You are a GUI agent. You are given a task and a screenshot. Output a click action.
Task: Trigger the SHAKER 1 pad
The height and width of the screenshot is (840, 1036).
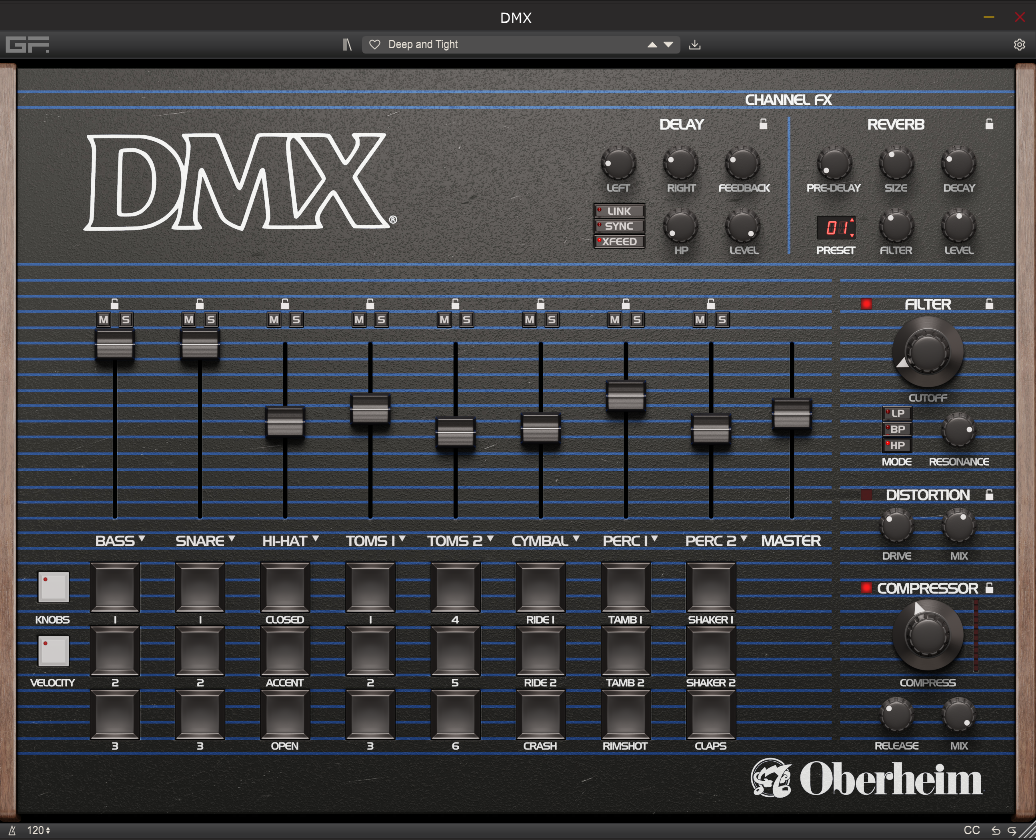[711, 587]
